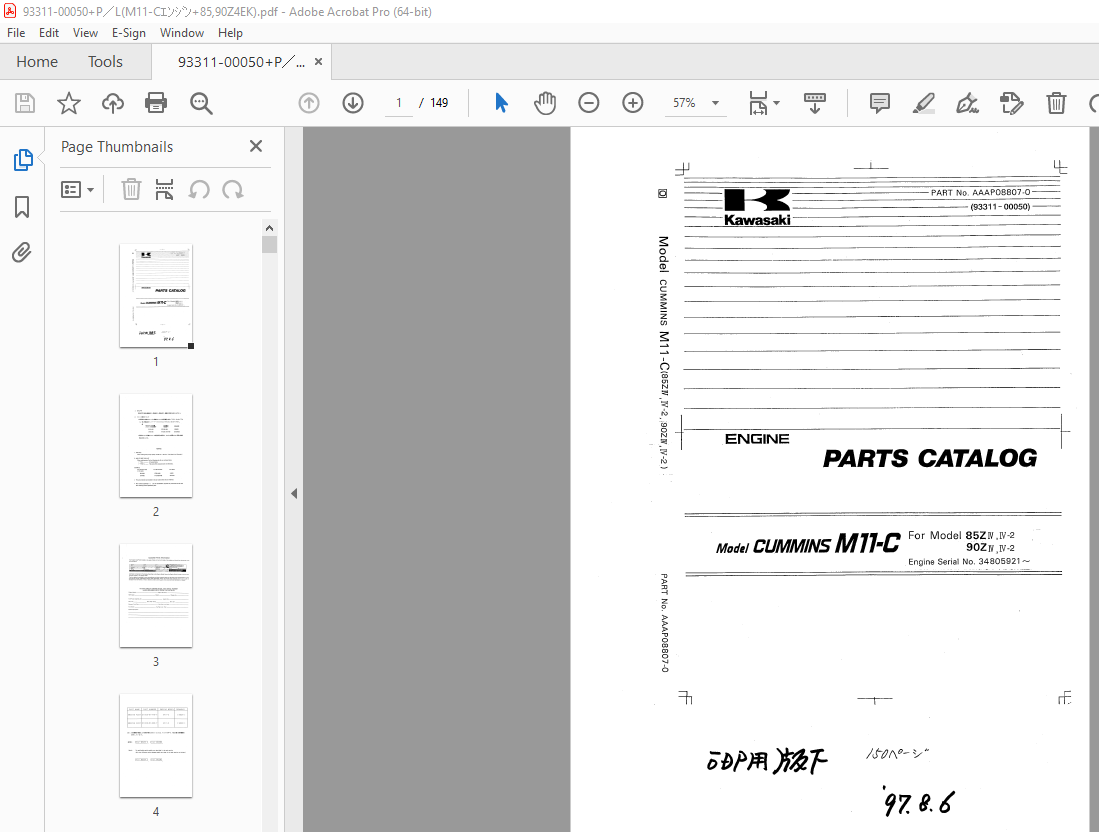Add document to starred favorites
Viewport: 1099px width, 832px height.
pyautogui.click(x=69, y=103)
